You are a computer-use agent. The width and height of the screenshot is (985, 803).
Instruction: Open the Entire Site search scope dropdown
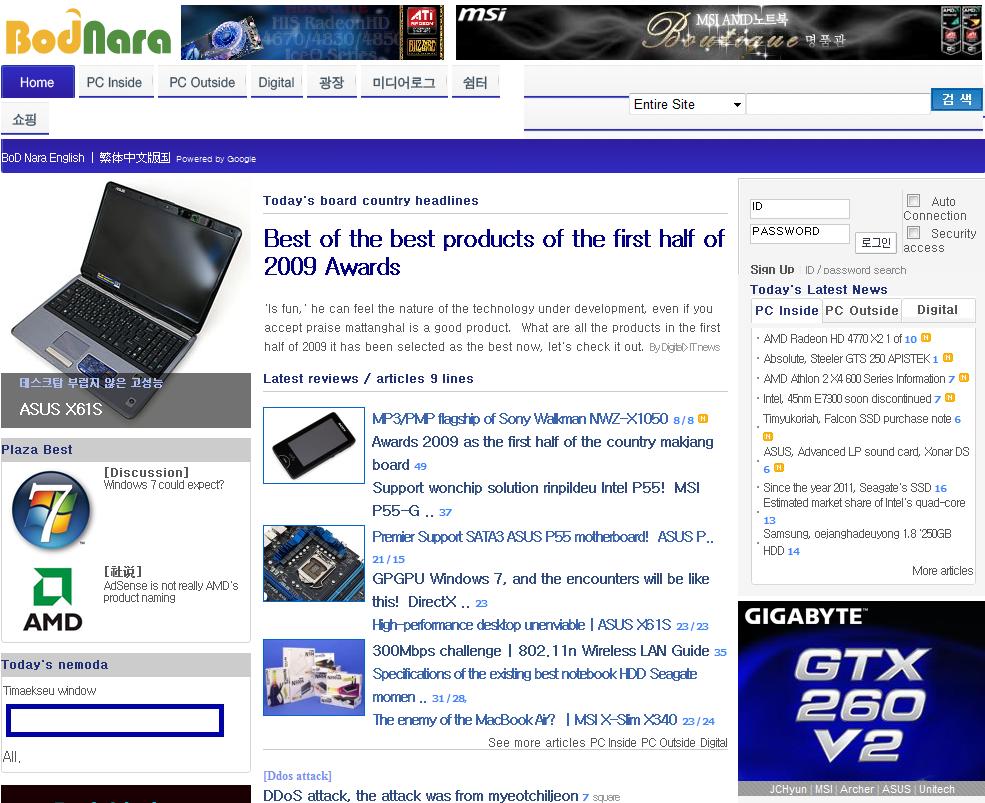coord(687,104)
